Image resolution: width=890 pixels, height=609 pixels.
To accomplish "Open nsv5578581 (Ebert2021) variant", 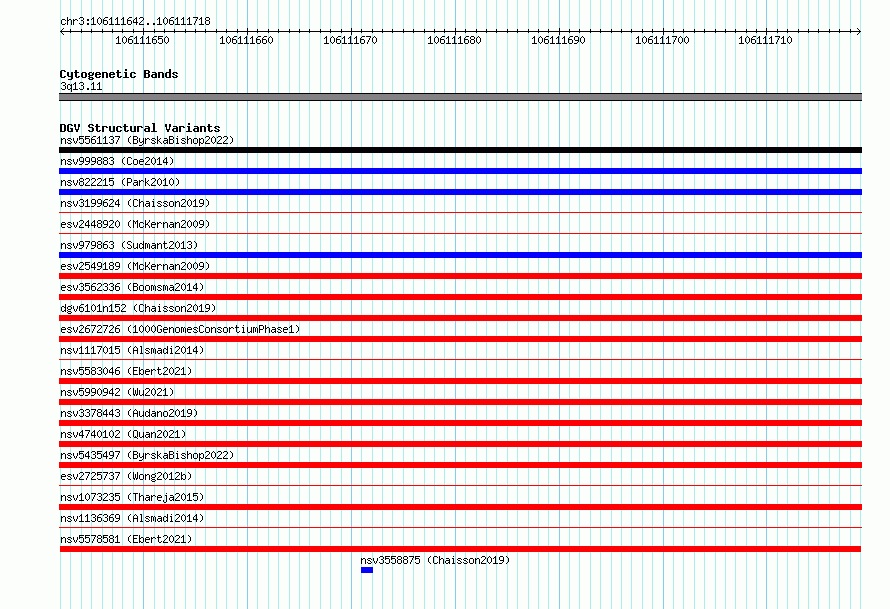I will [x=126, y=539].
